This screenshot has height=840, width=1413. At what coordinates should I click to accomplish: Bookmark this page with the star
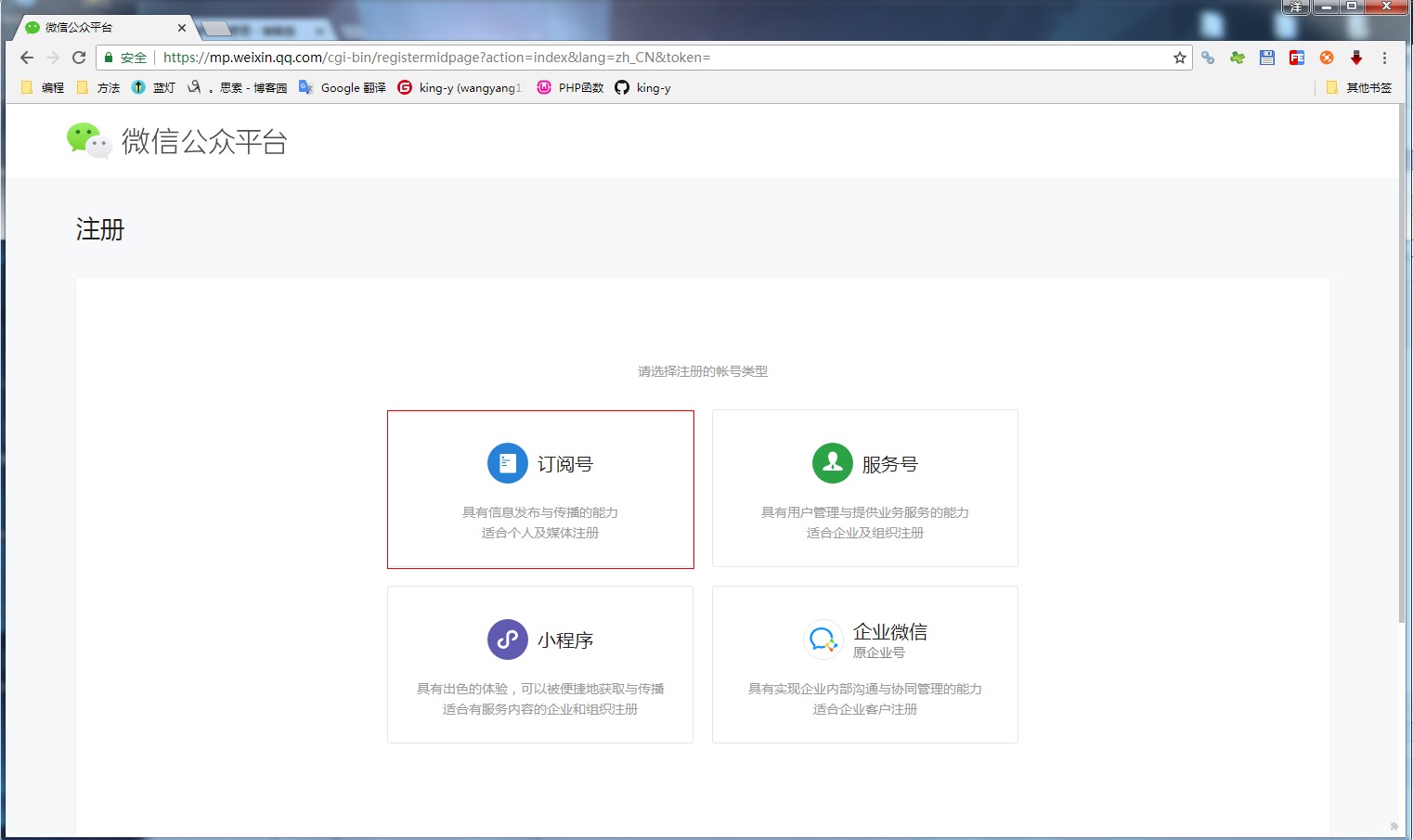[x=1180, y=58]
